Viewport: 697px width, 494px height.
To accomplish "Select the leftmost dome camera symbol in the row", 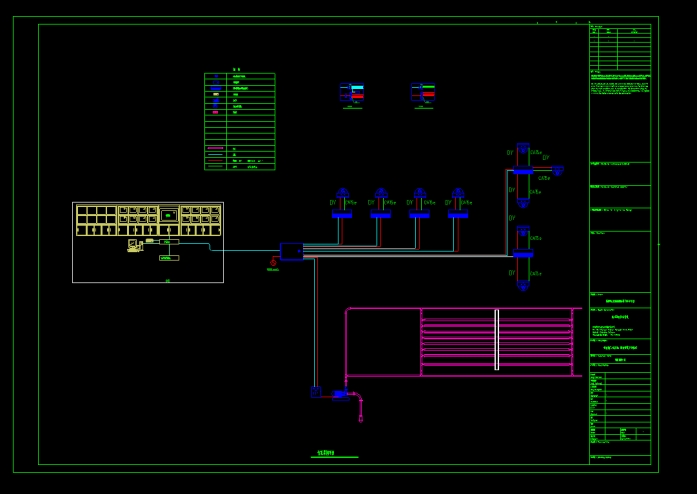I will click(342, 193).
